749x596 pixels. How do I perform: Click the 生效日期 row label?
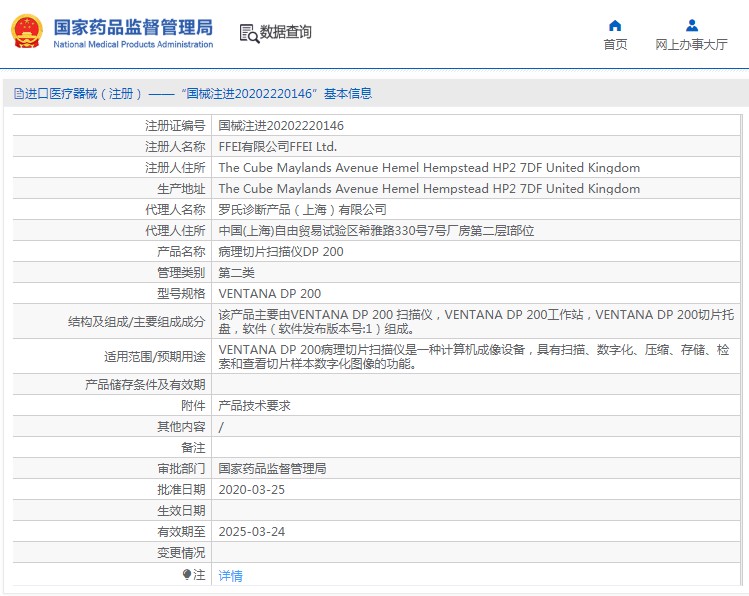[x=182, y=511]
